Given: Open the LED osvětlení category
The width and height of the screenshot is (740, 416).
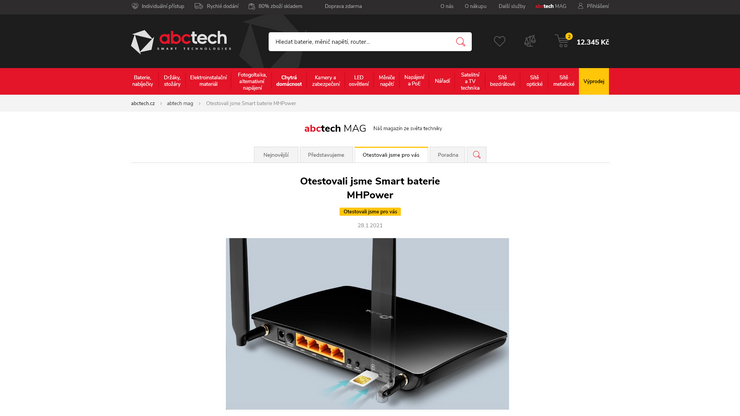Looking at the screenshot, I should [359, 81].
